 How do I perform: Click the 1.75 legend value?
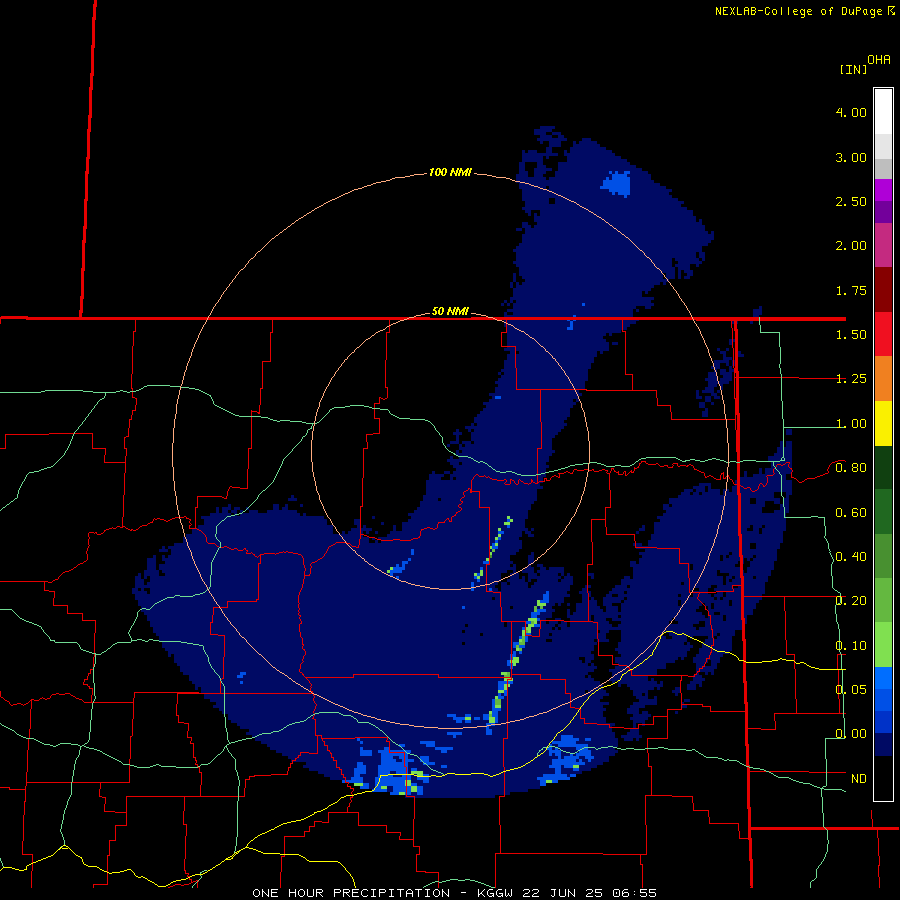tap(851, 290)
